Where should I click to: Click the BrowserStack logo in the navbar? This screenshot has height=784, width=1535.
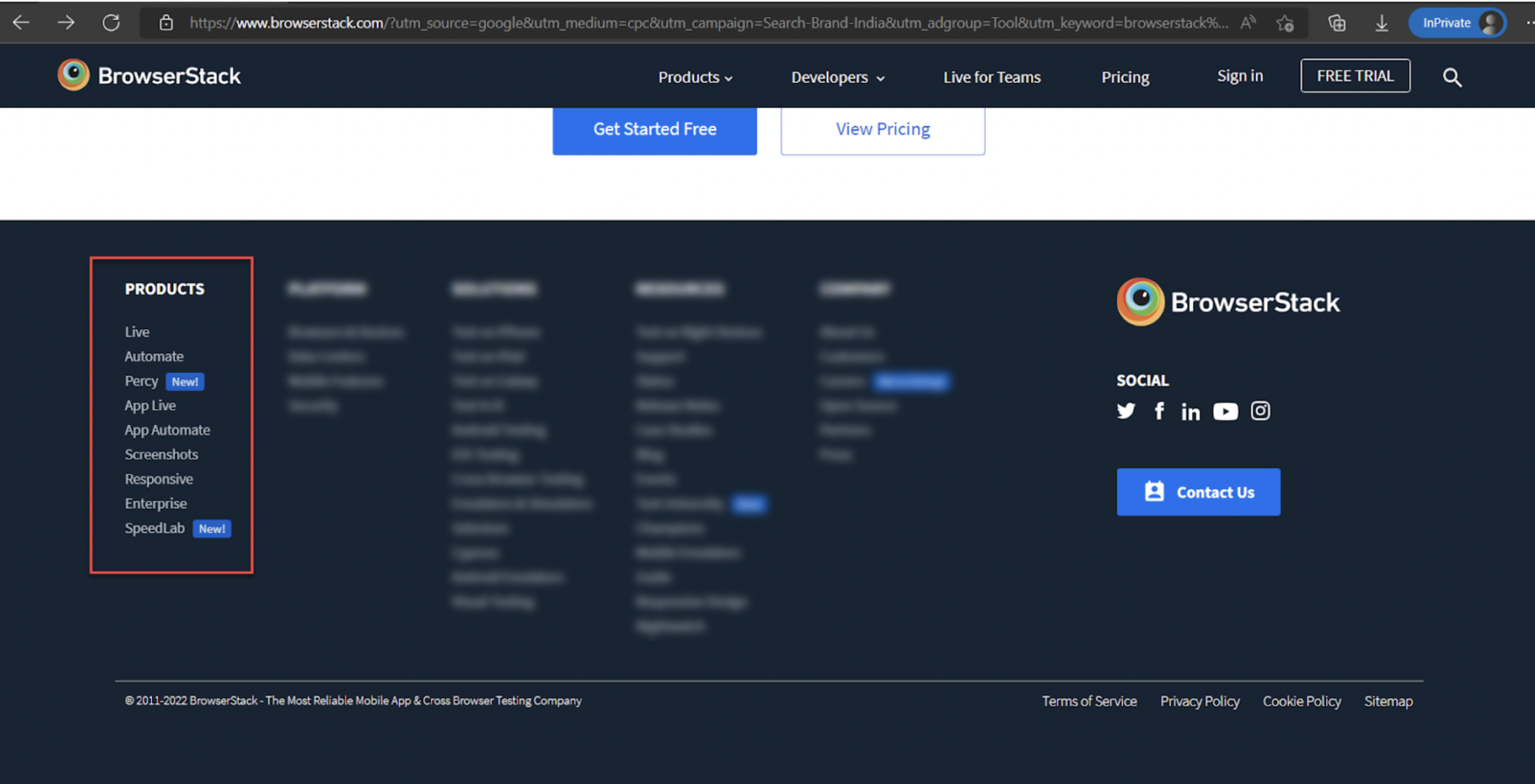[148, 75]
